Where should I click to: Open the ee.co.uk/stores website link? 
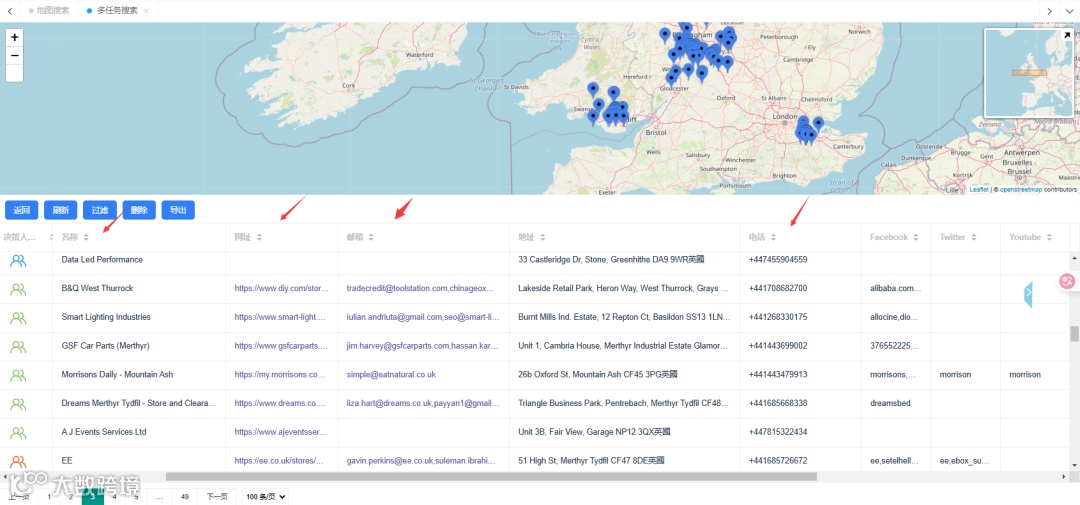[x=280, y=461]
